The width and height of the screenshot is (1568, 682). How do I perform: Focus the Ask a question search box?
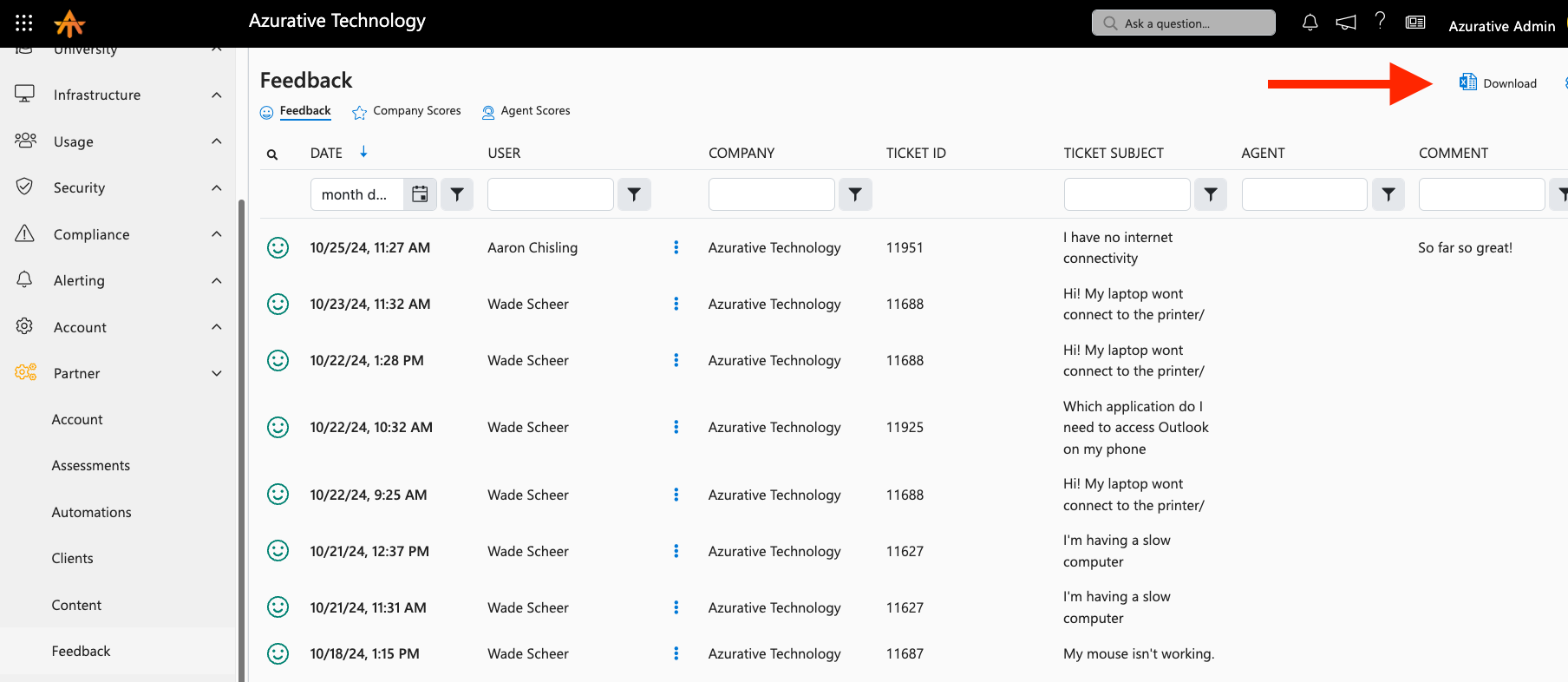click(1183, 23)
